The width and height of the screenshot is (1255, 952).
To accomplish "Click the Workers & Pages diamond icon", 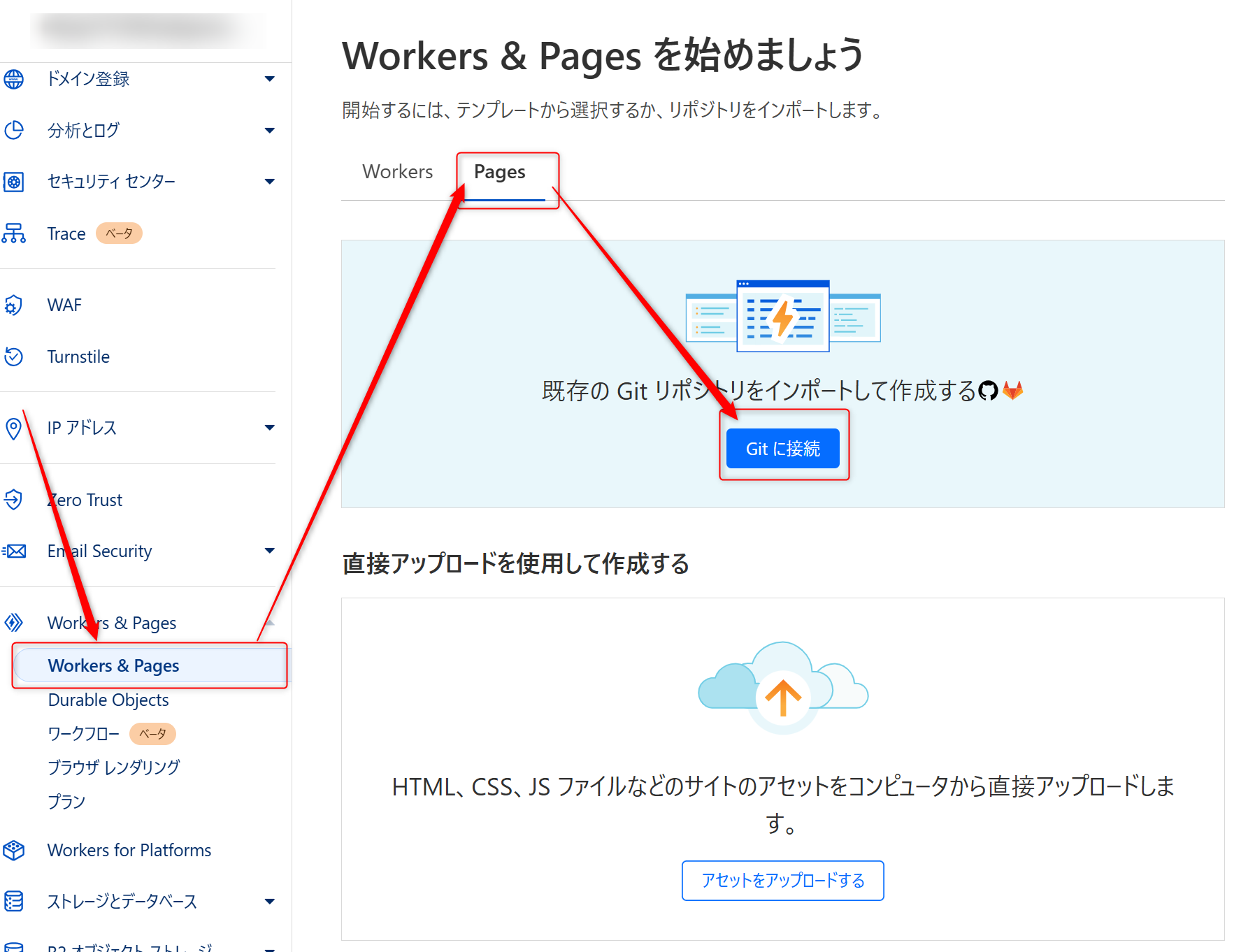I will coord(13,623).
